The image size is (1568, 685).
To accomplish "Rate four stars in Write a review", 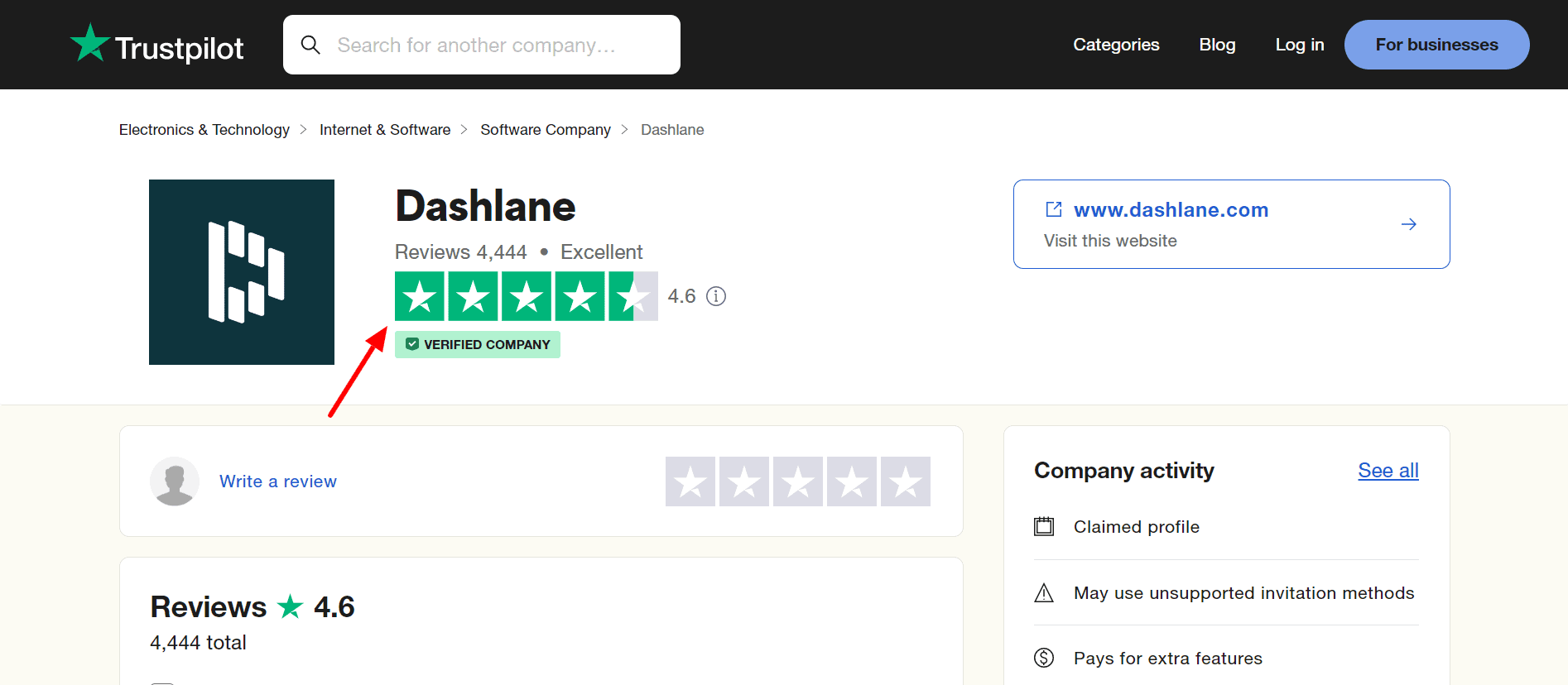I will pyautogui.click(x=852, y=481).
